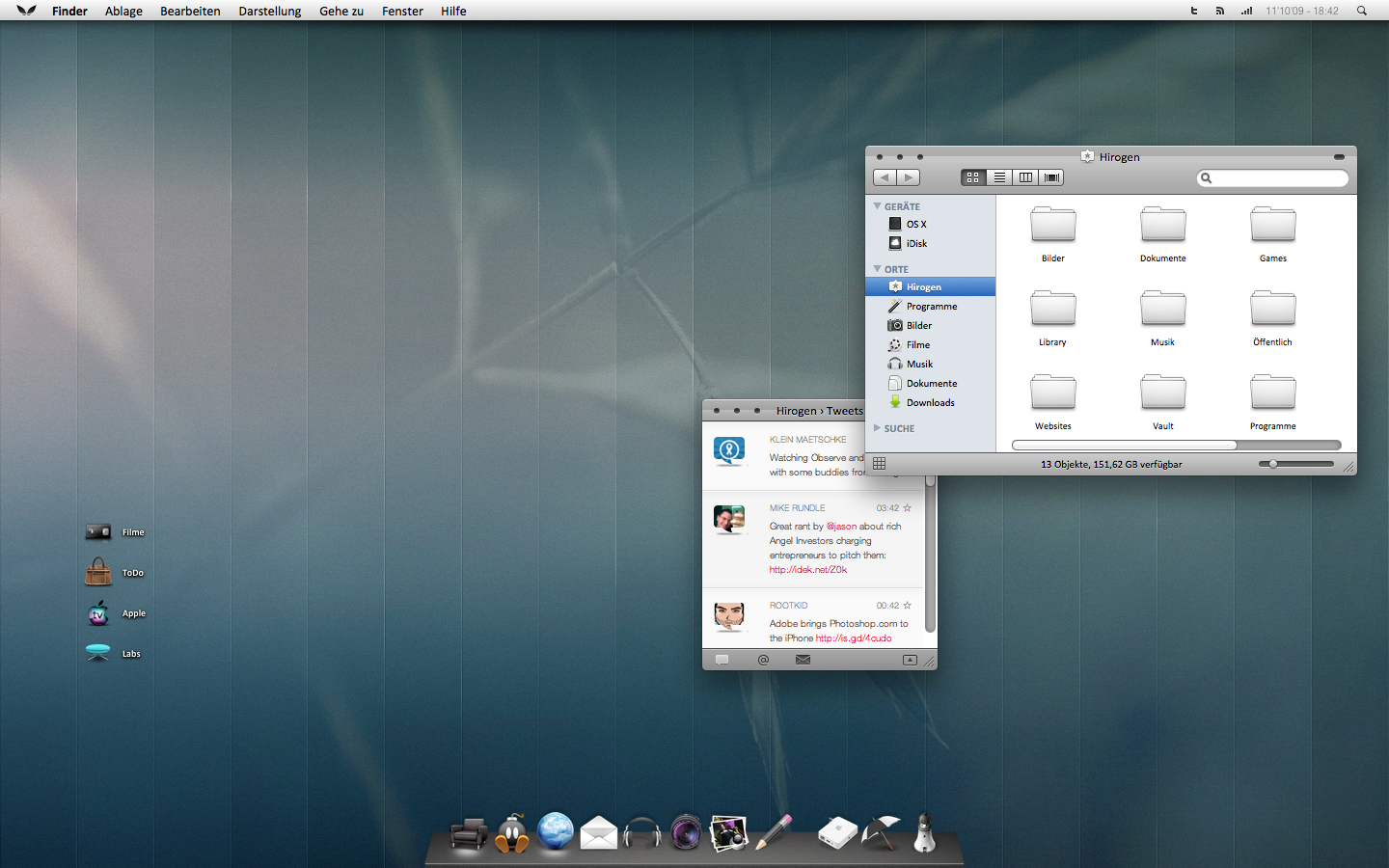Open the Fenster menu
The height and width of the screenshot is (868, 1389).
click(402, 11)
